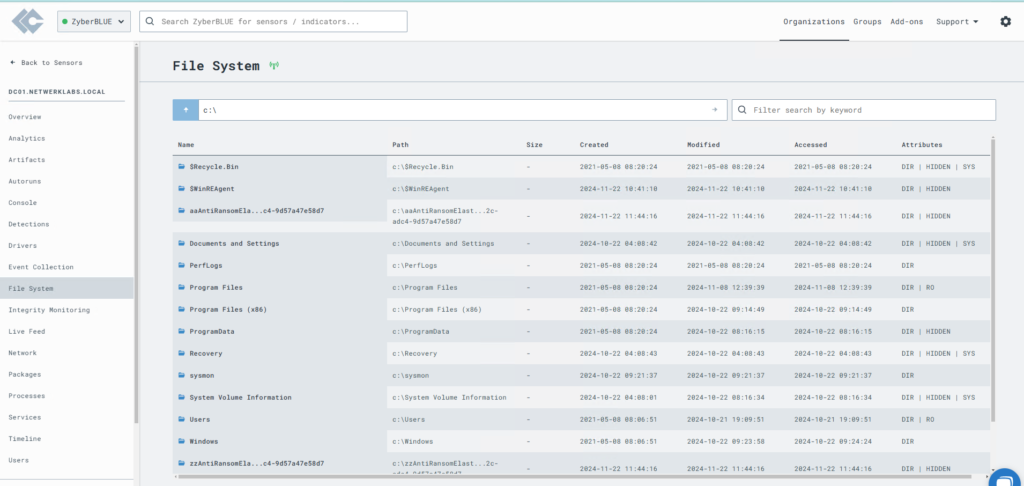Sort by the Modified column header
The width and height of the screenshot is (1024, 486).
tap(703, 144)
